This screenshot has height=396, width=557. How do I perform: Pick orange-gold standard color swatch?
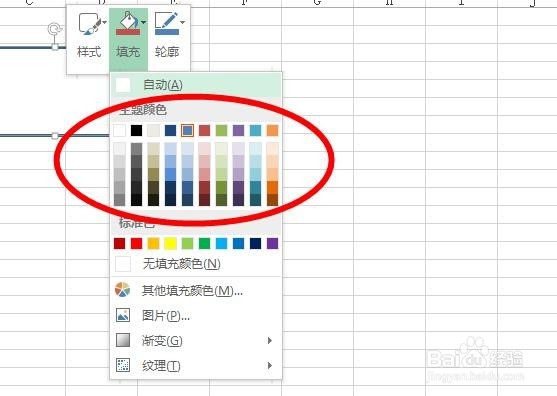pyautogui.click(x=153, y=244)
